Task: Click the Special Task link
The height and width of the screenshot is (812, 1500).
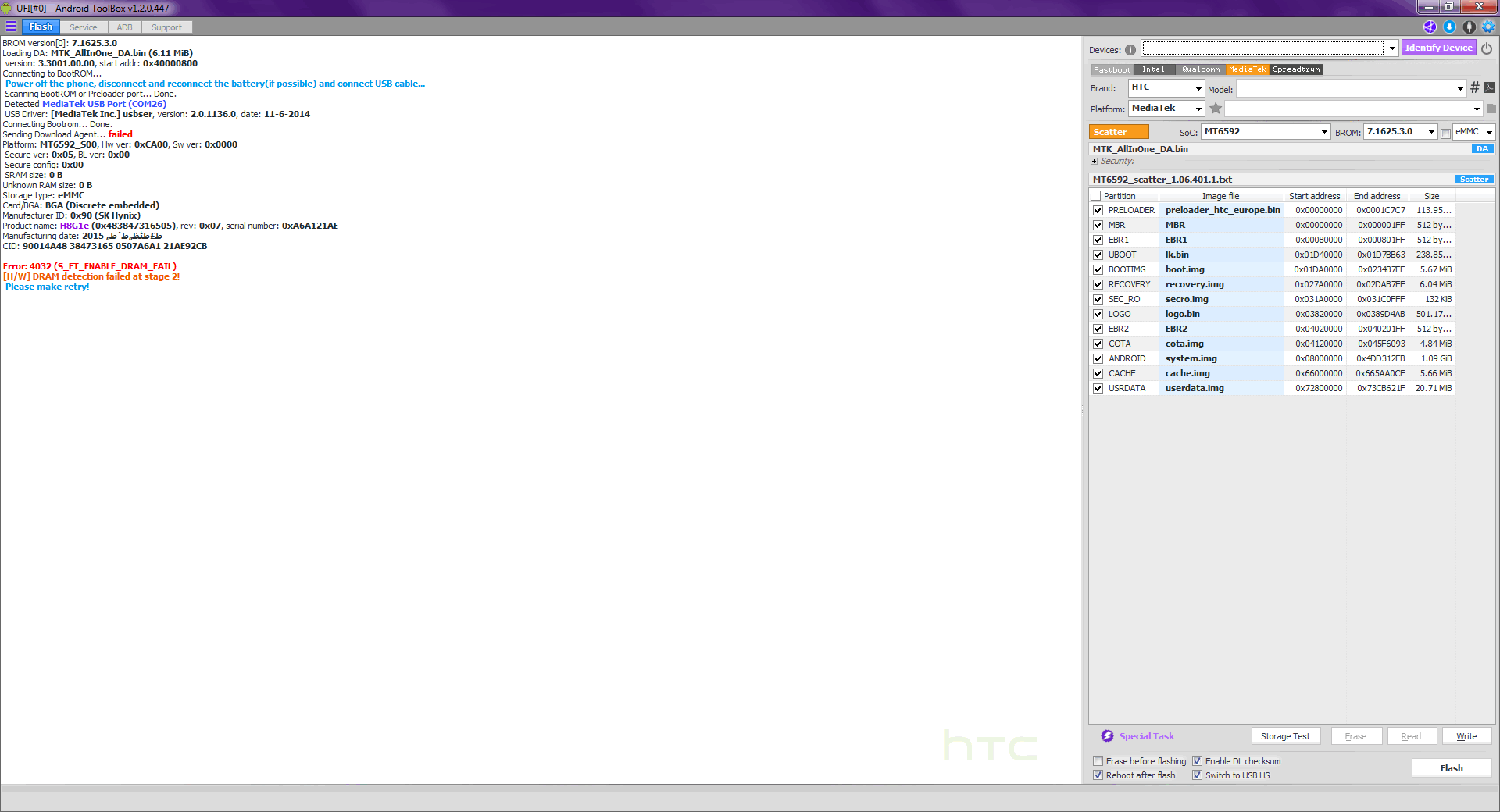Action: [x=1146, y=736]
